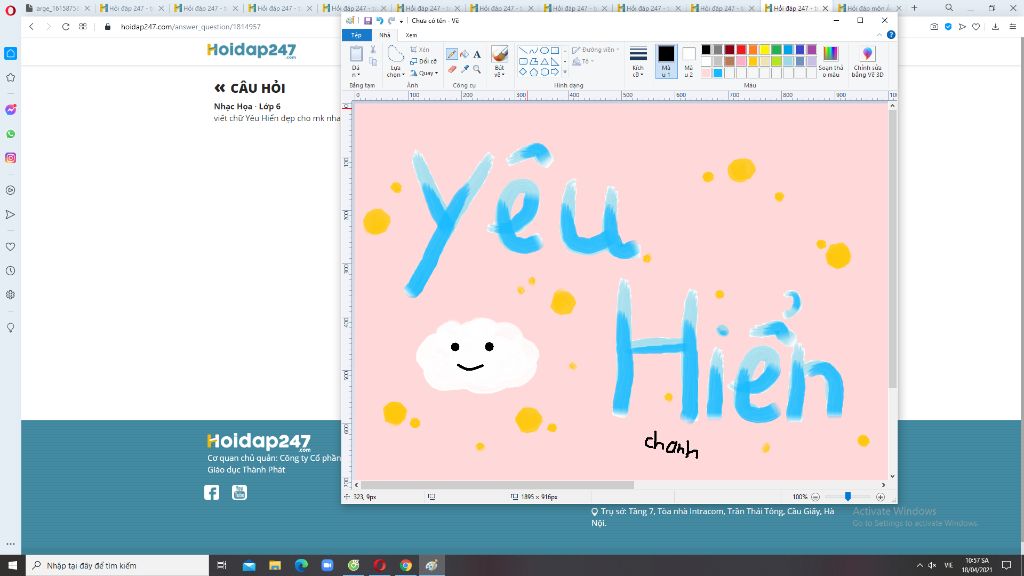The height and width of the screenshot is (576, 1024).
Task: Choose the line shape
Action: pyautogui.click(x=523, y=50)
